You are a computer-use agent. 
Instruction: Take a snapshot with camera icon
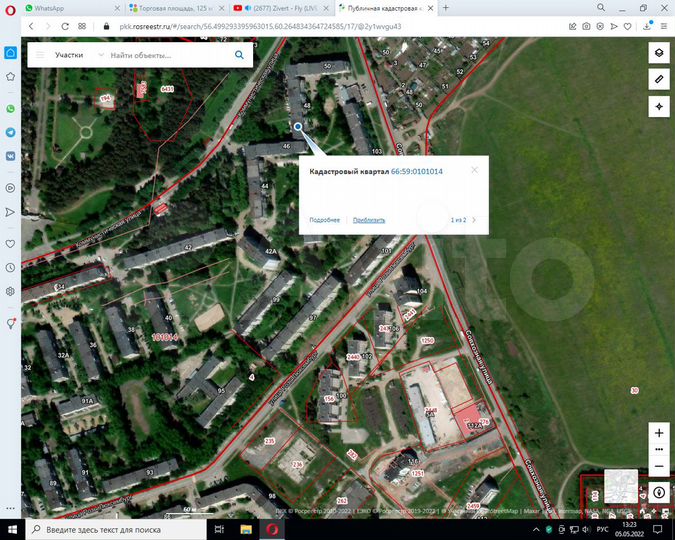tap(586, 26)
